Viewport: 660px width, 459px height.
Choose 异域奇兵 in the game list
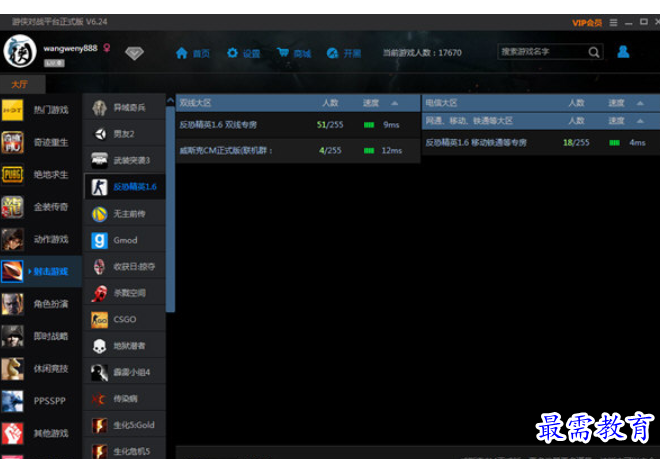pyautogui.click(x=125, y=108)
